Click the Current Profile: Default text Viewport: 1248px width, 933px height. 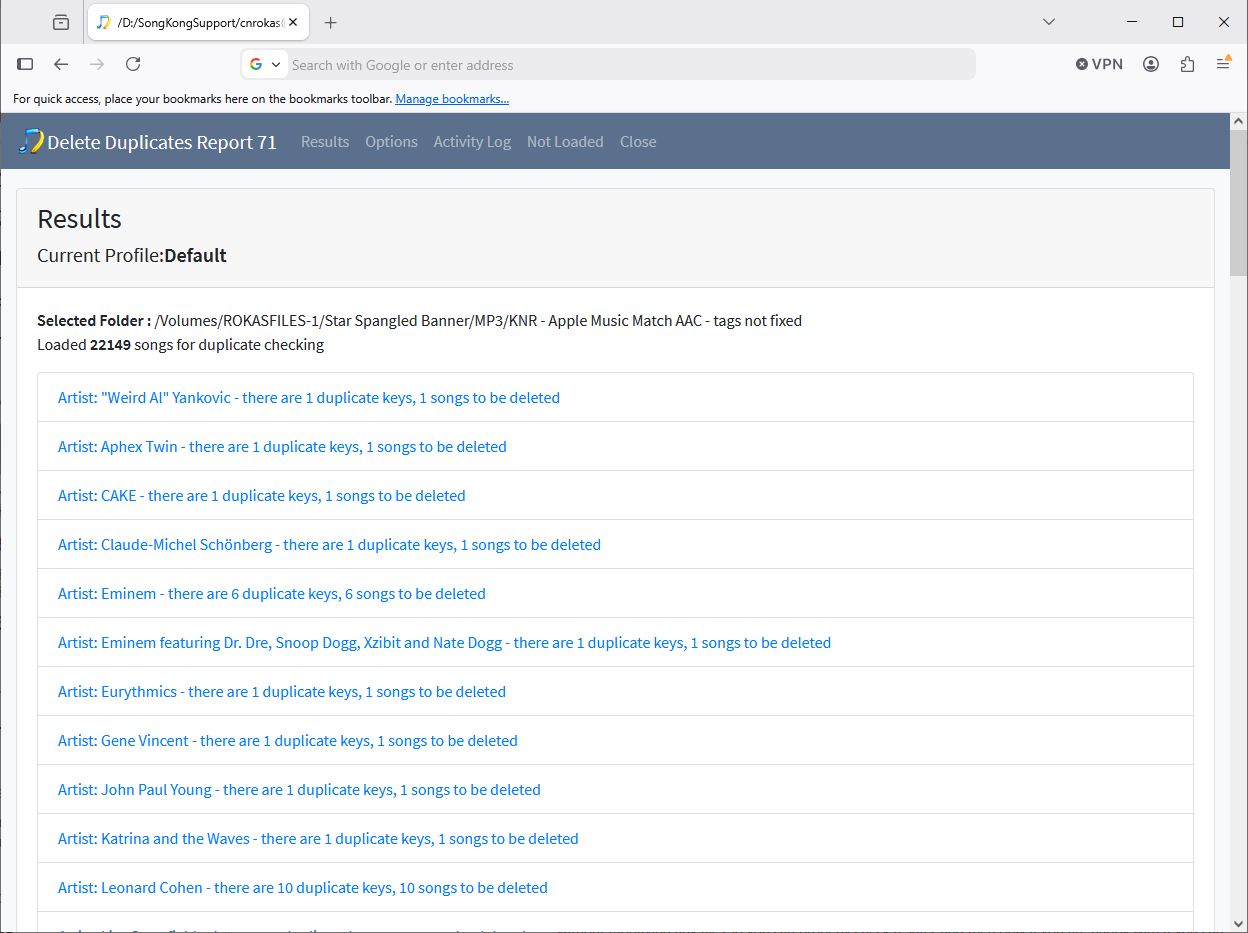click(132, 255)
